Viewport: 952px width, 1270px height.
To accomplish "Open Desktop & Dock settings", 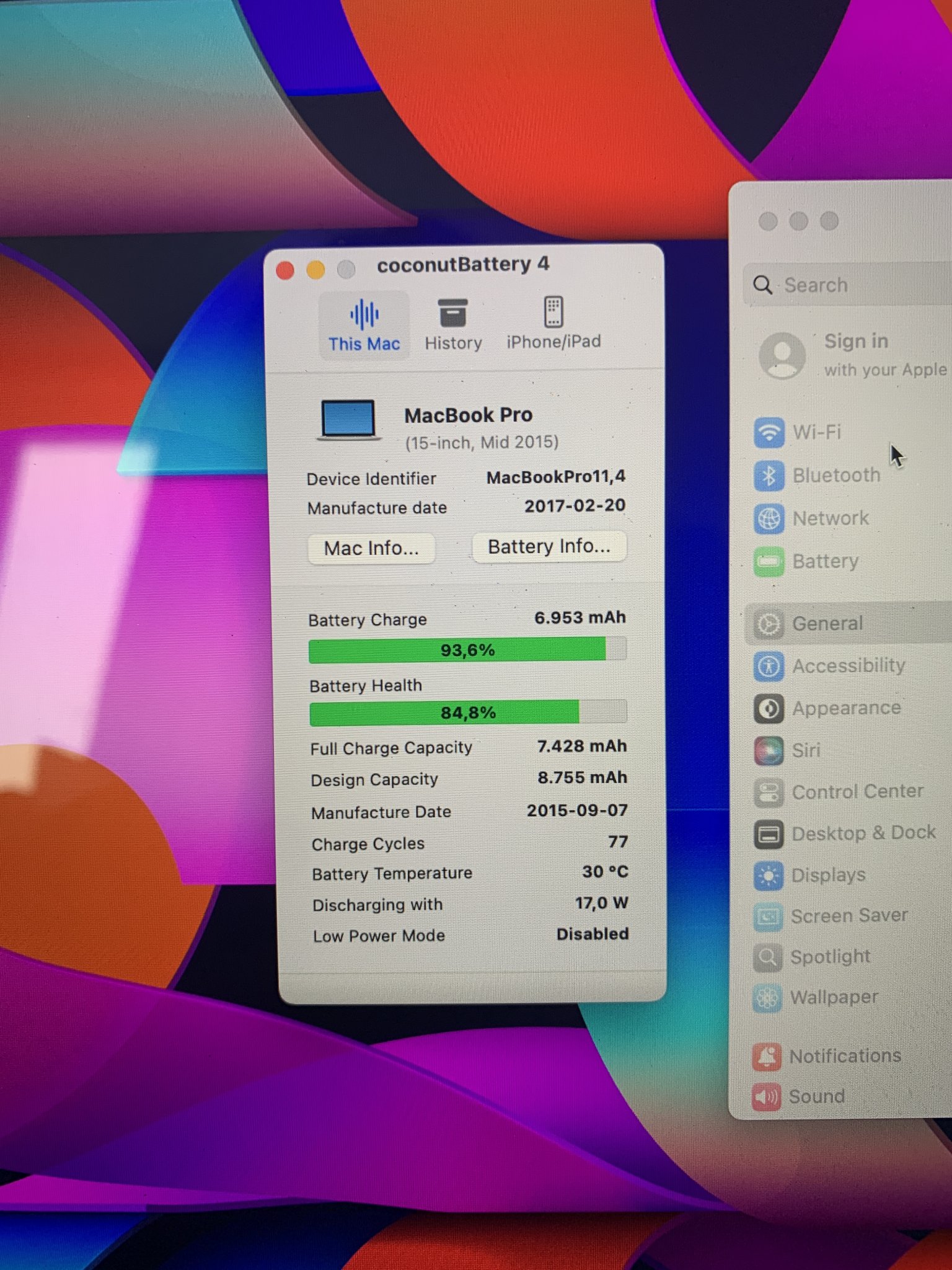I will click(x=862, y=833).
